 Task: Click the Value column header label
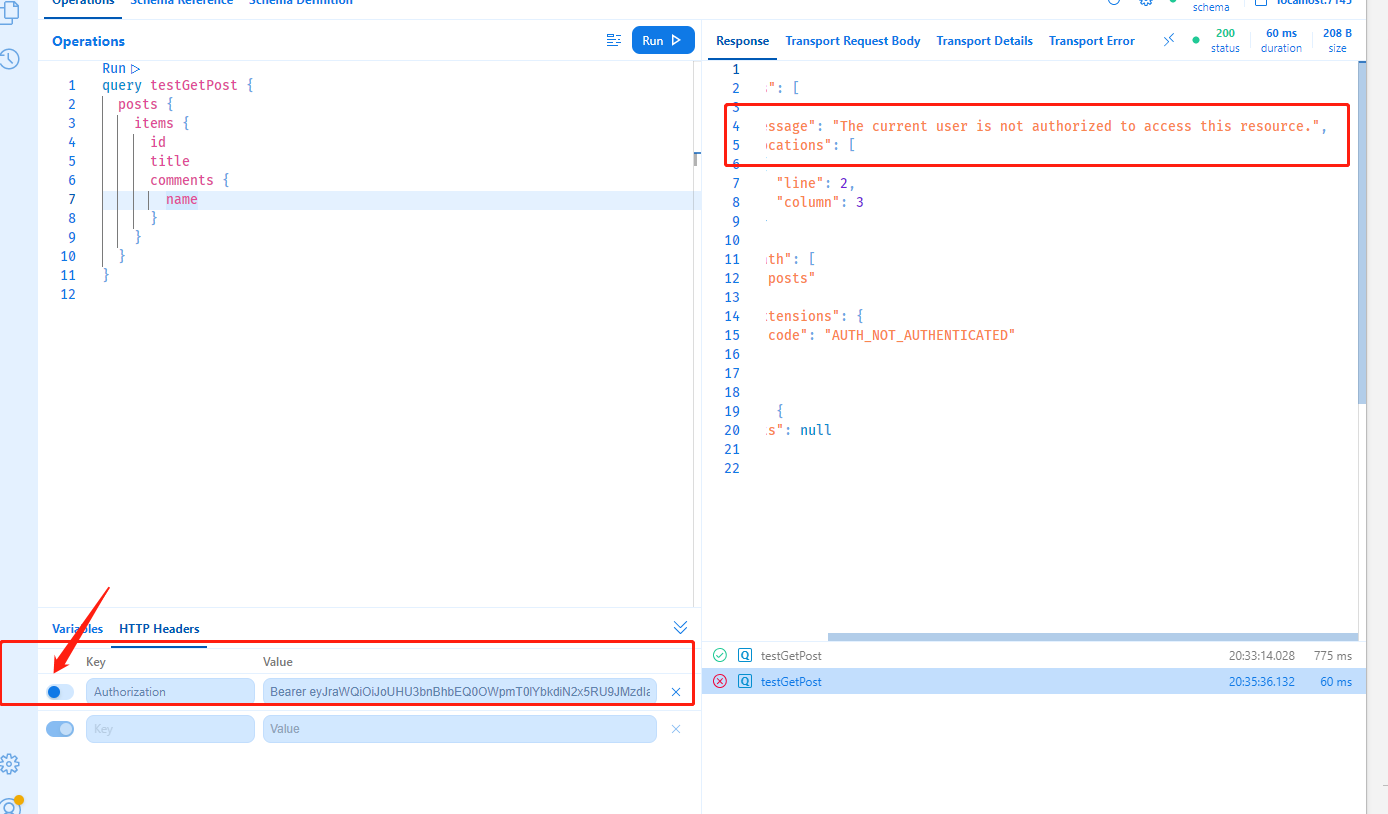click(x=278, y=662)
